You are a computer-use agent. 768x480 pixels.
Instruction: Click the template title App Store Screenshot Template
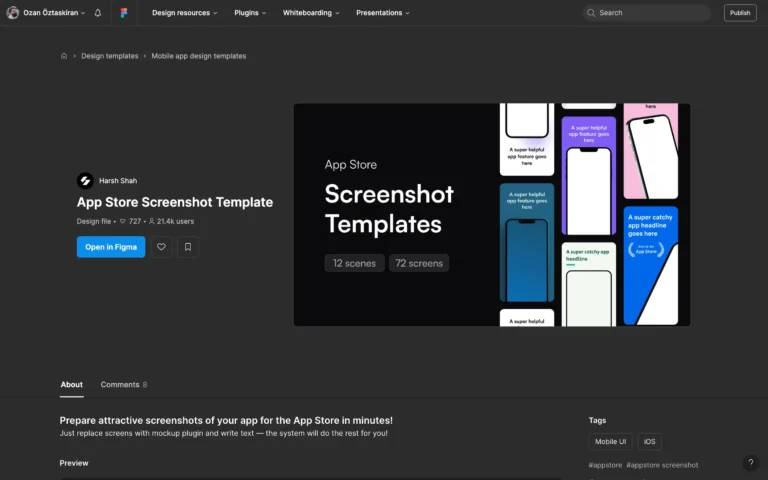click(175, 202)
